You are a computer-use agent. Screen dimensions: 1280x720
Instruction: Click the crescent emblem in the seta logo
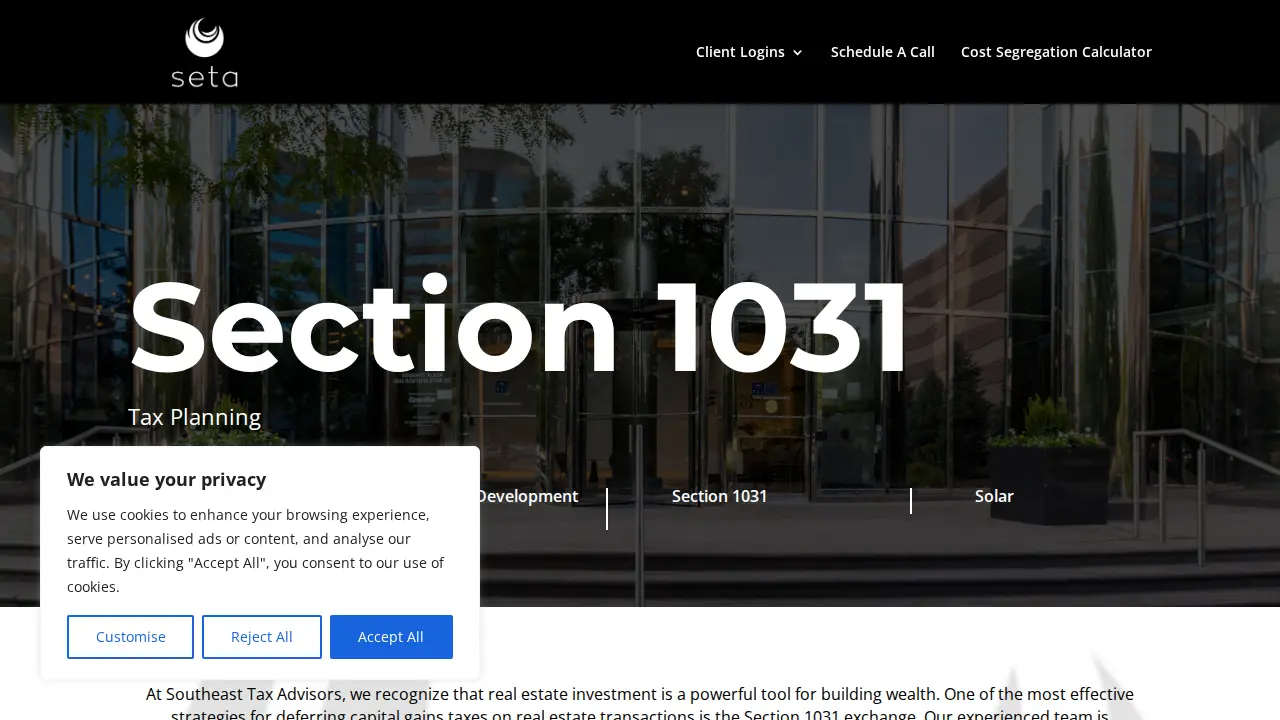point(205,38)
